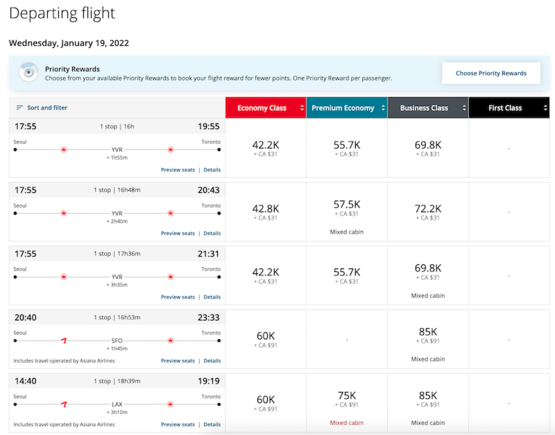Click SFO stopover label
This screenshot has height=435, width=555.
pos(117,340)
